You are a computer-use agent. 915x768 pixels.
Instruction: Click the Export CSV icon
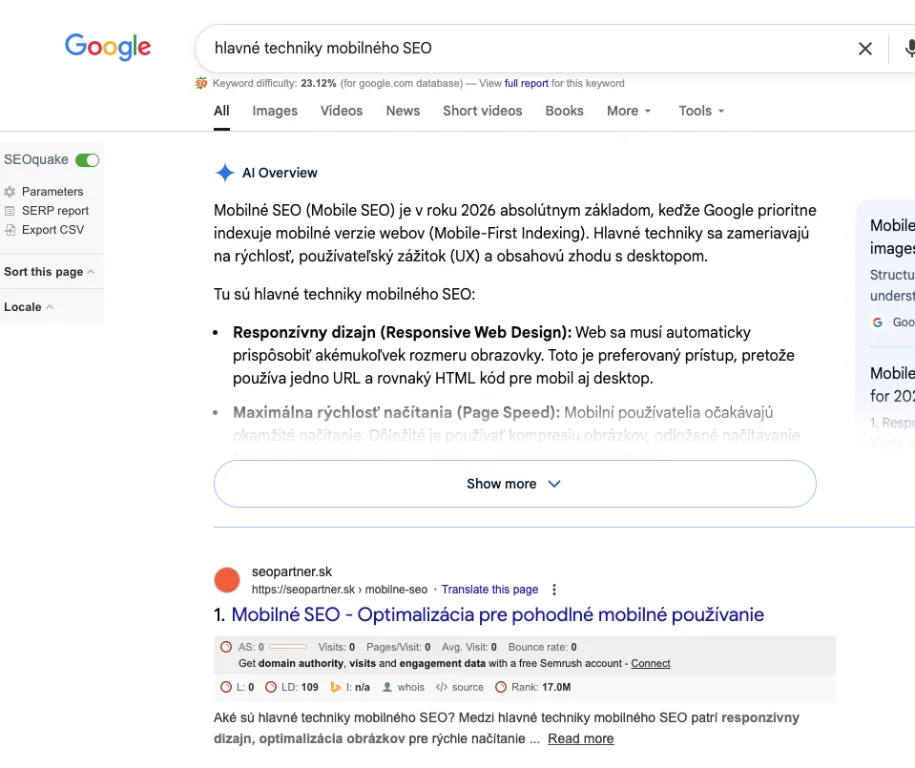(10, 230)
